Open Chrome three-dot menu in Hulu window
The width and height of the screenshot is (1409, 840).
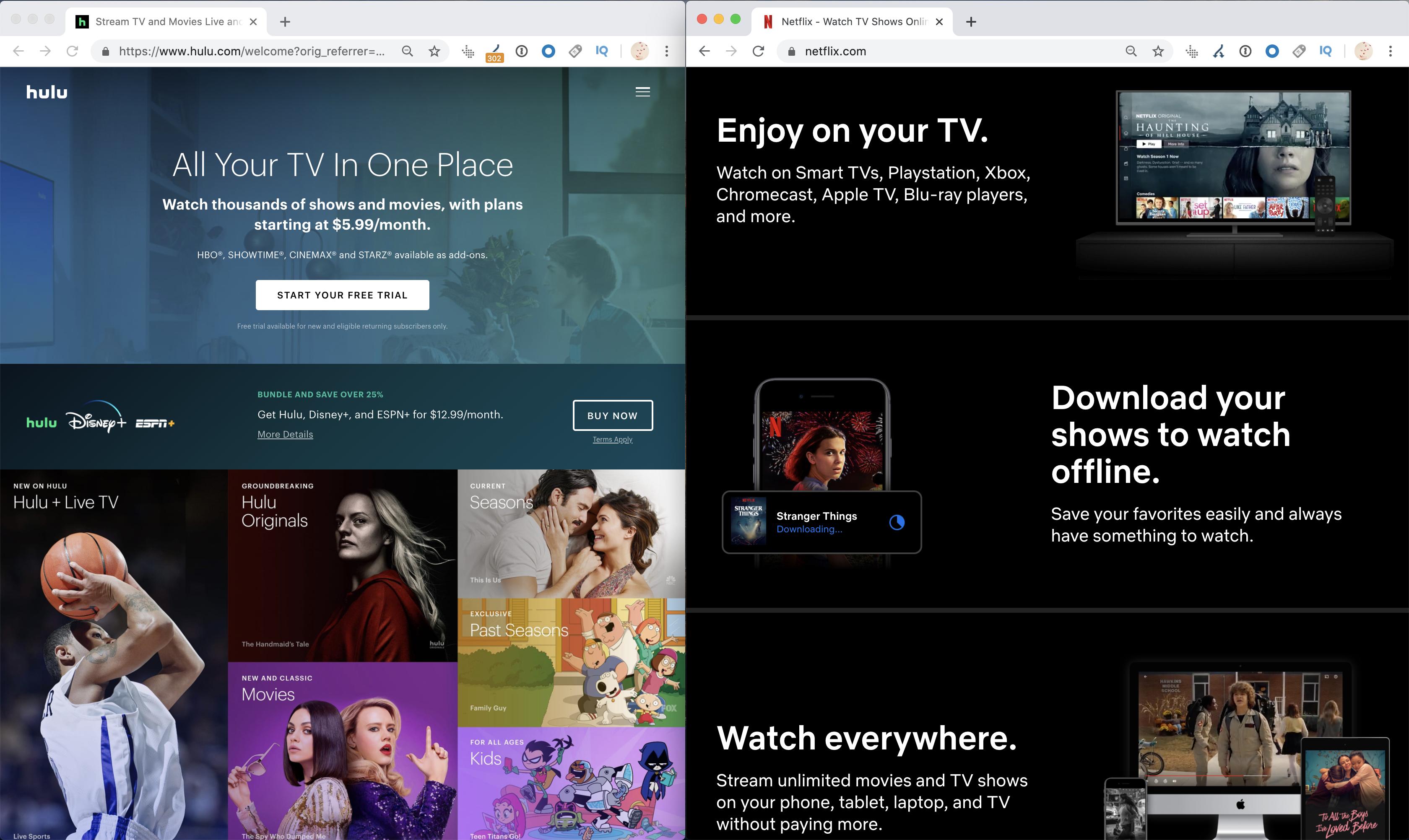667,52
